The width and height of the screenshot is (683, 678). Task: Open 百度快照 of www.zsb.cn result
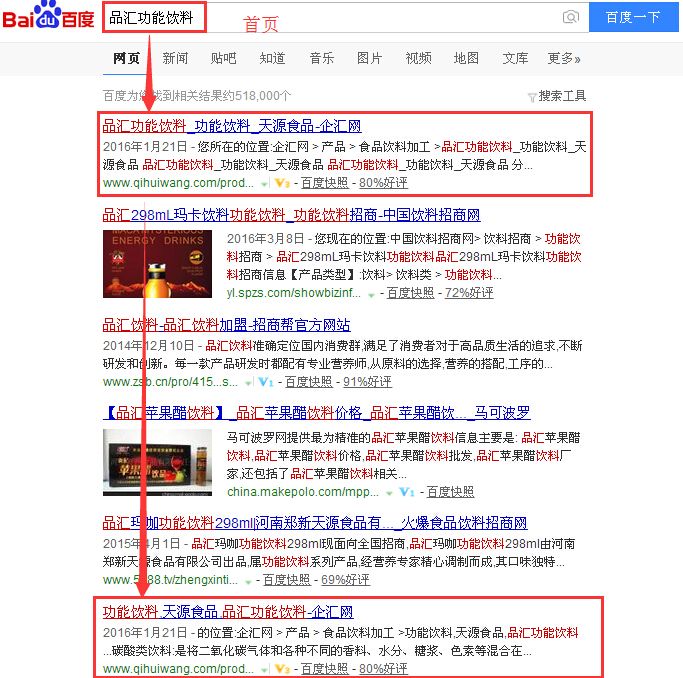(308, 382)
